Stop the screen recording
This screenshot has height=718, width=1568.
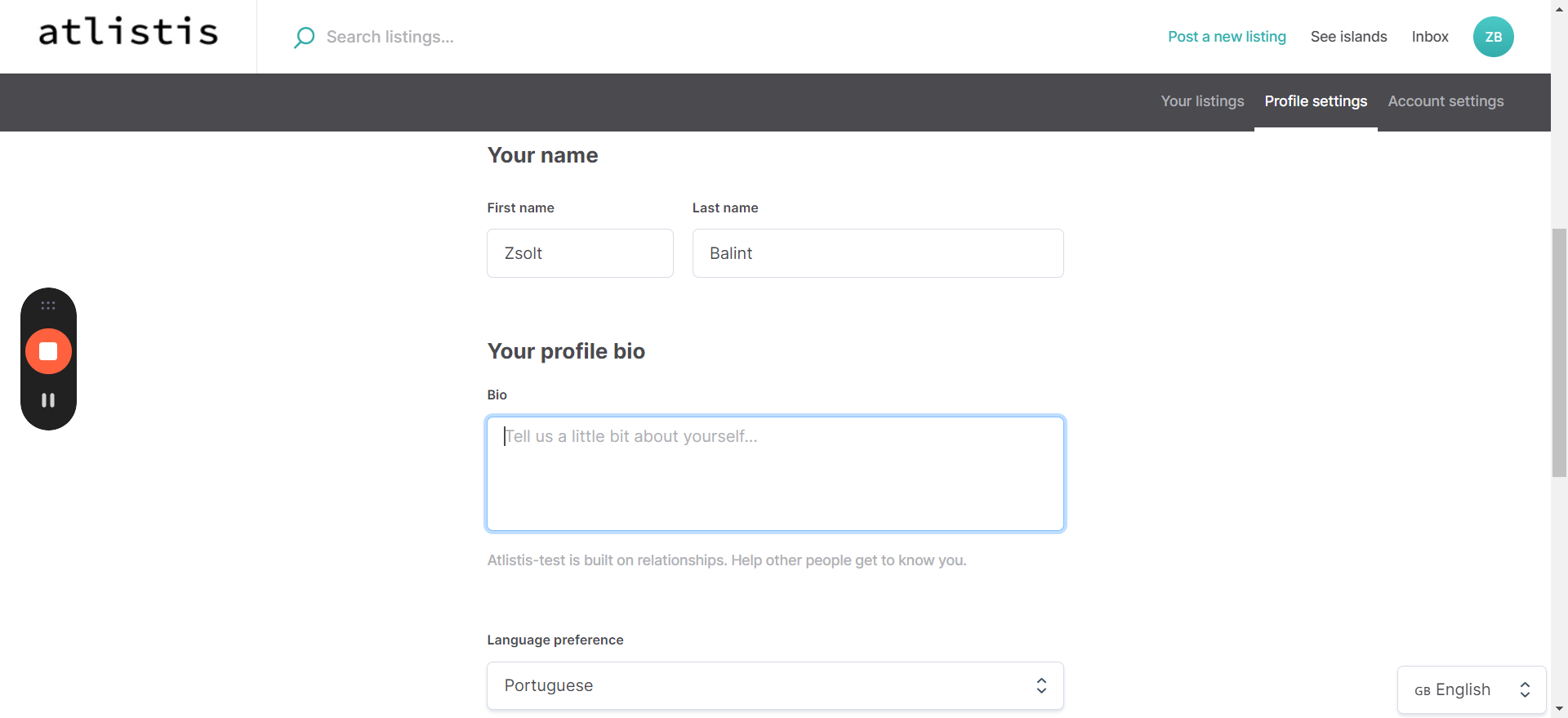[48, 351]
